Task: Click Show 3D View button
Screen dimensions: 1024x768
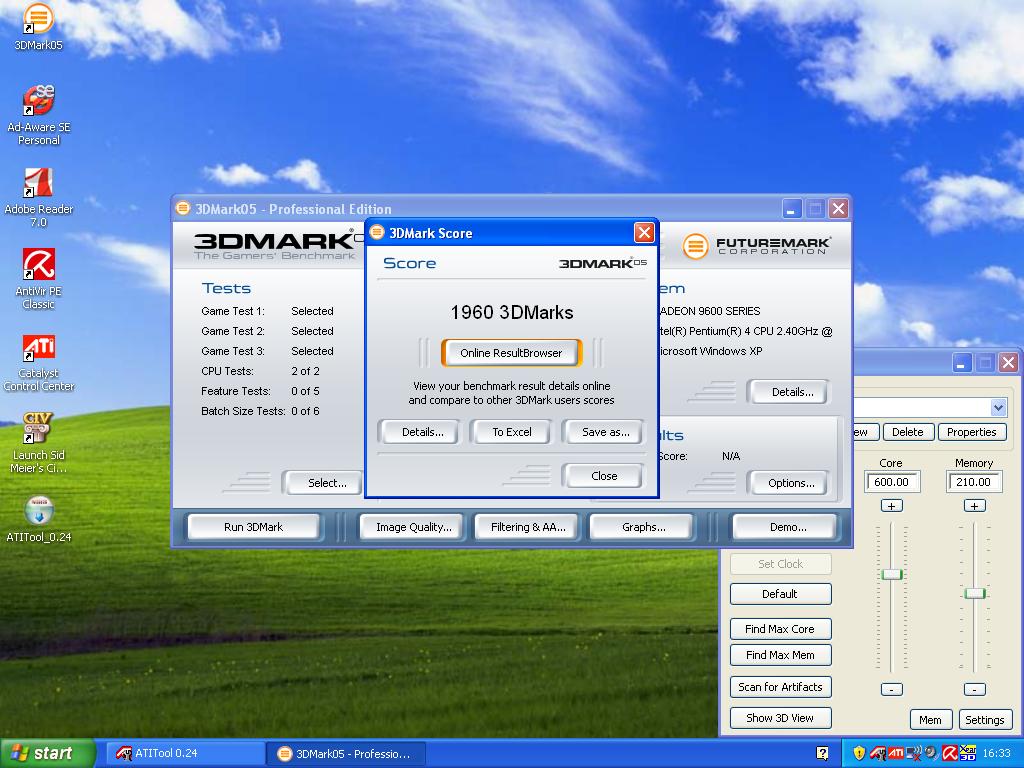Action: click(780, 718)
